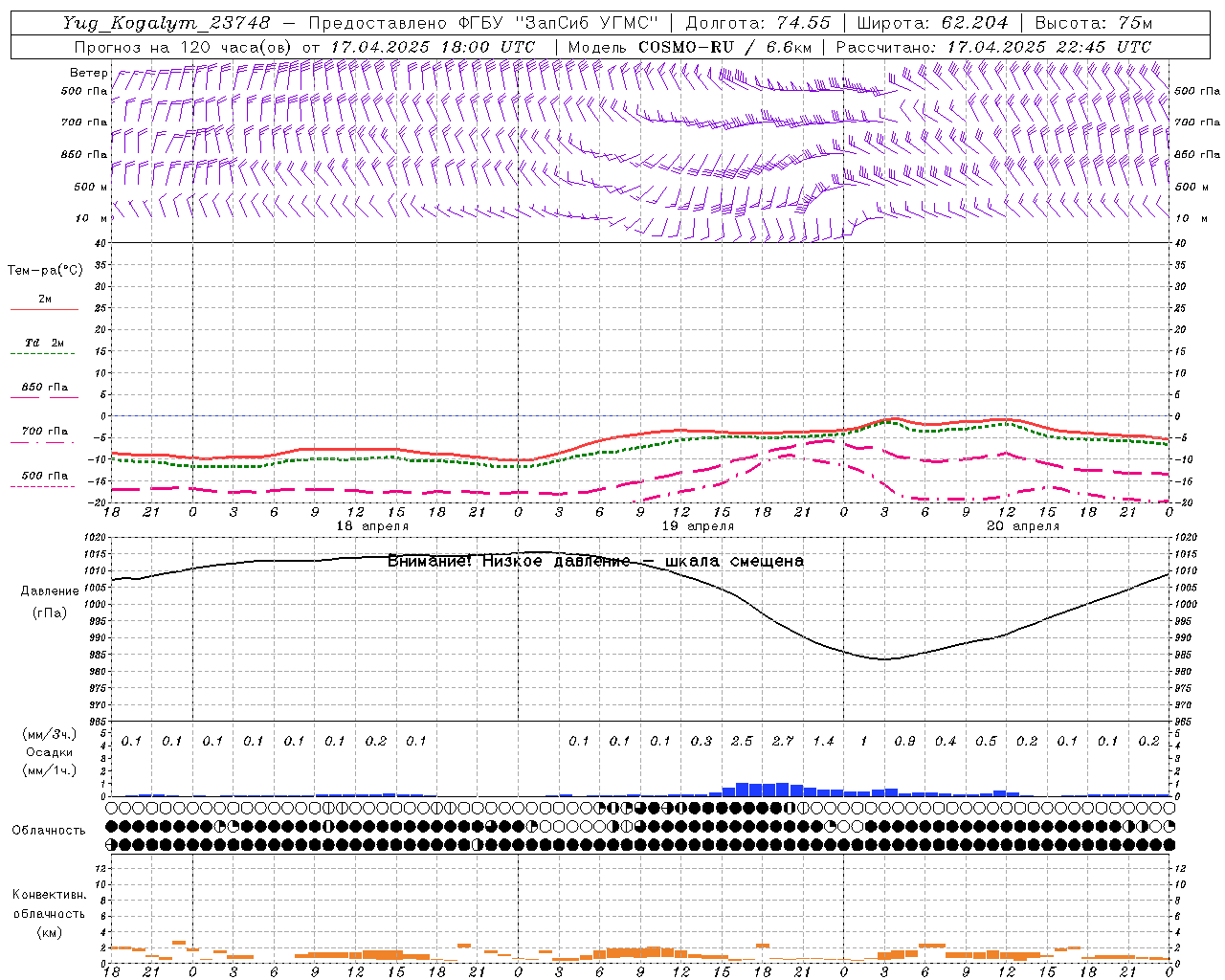Click the Конвективн. convective cloud label
The image size is (1225, 980).
click(x=49, y=895)
